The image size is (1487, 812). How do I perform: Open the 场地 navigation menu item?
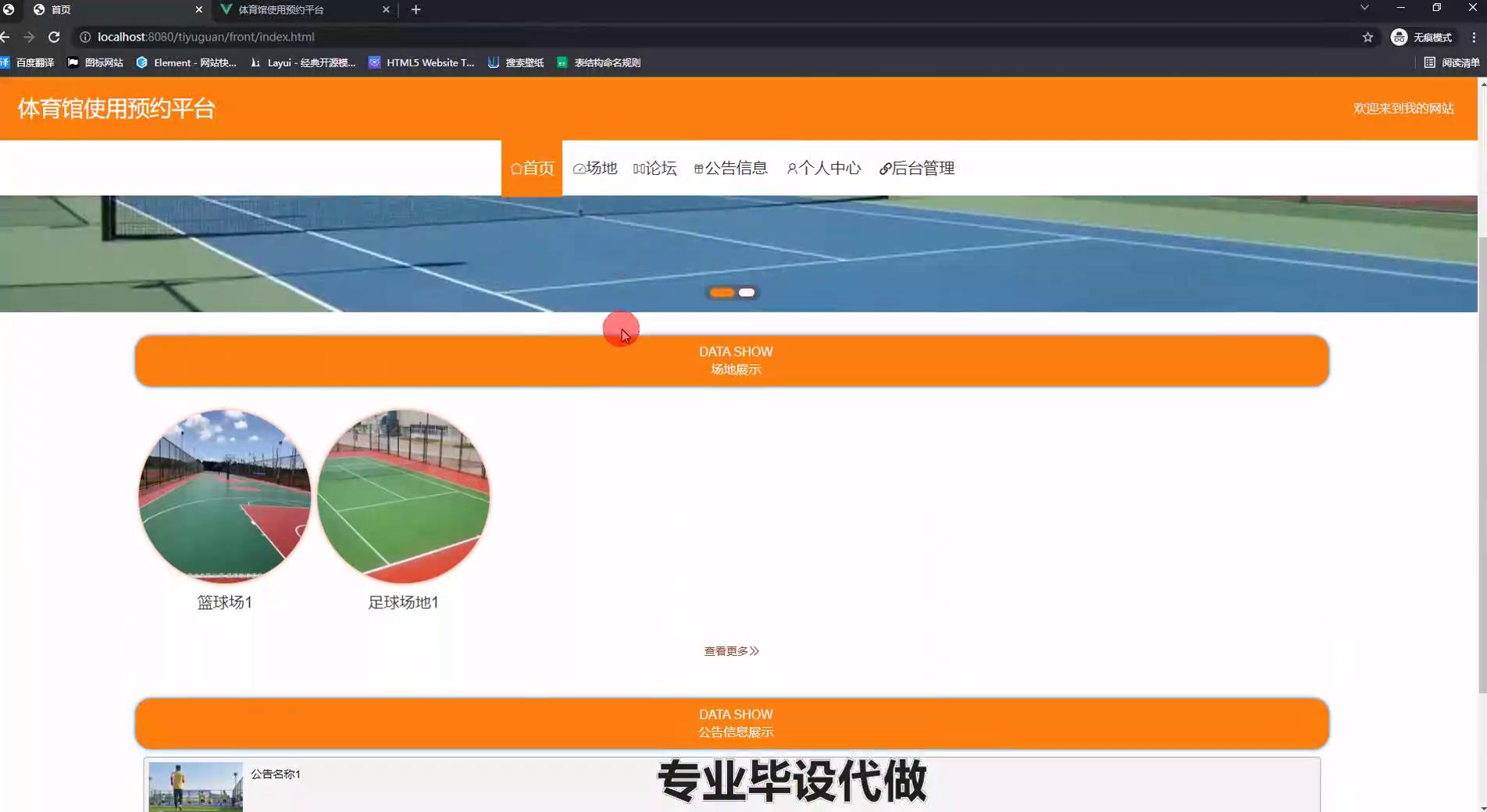tap(595, 168)
